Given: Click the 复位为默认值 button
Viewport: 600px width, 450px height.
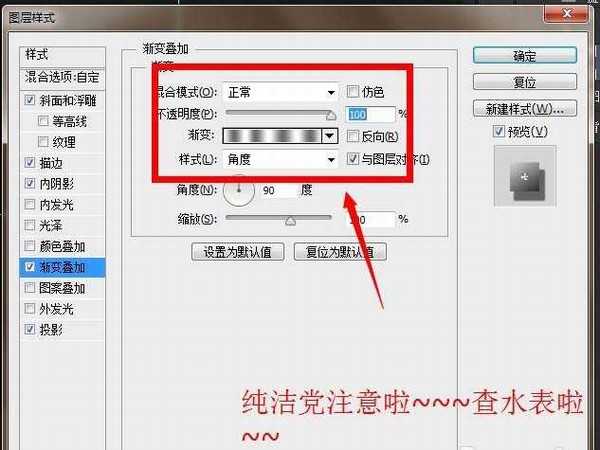Looking at the screenshot, I should (340, 252).
